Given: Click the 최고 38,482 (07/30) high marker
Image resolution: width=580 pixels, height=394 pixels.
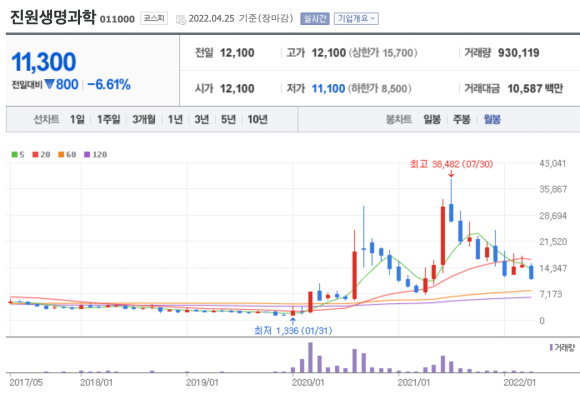Looking at the screenshot, I should point(451,164).
